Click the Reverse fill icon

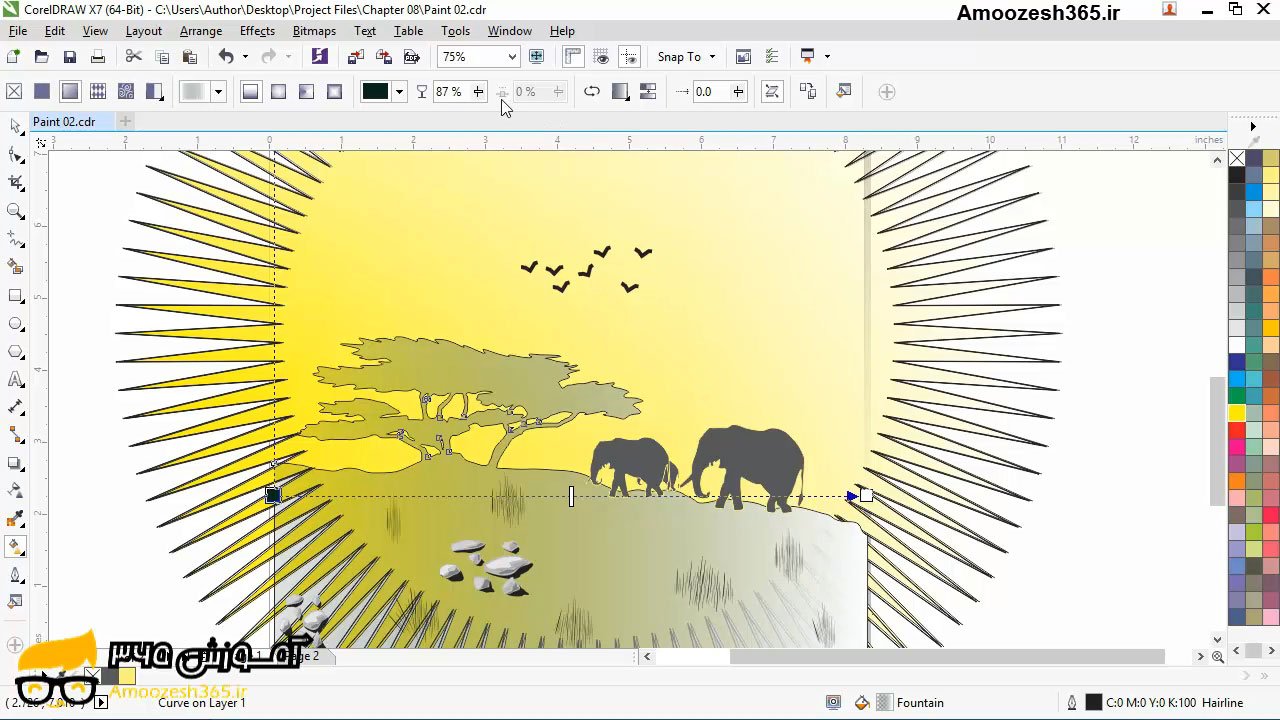pos(592,92)
